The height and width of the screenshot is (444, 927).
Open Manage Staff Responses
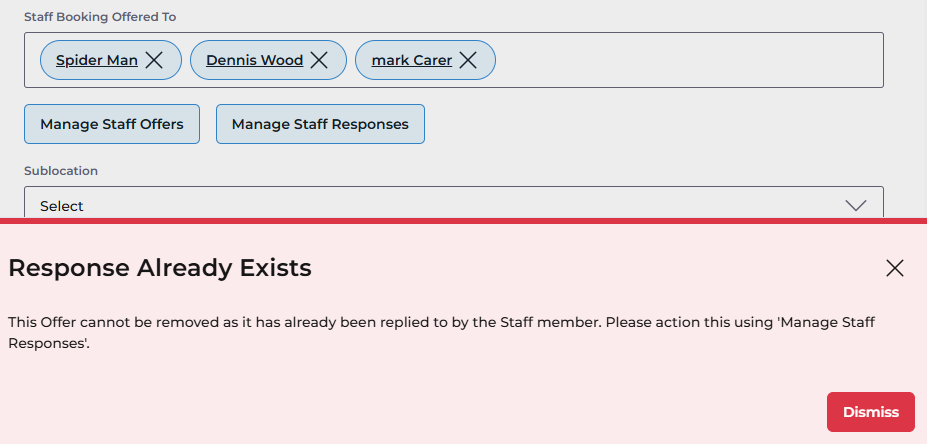(320, 124)
